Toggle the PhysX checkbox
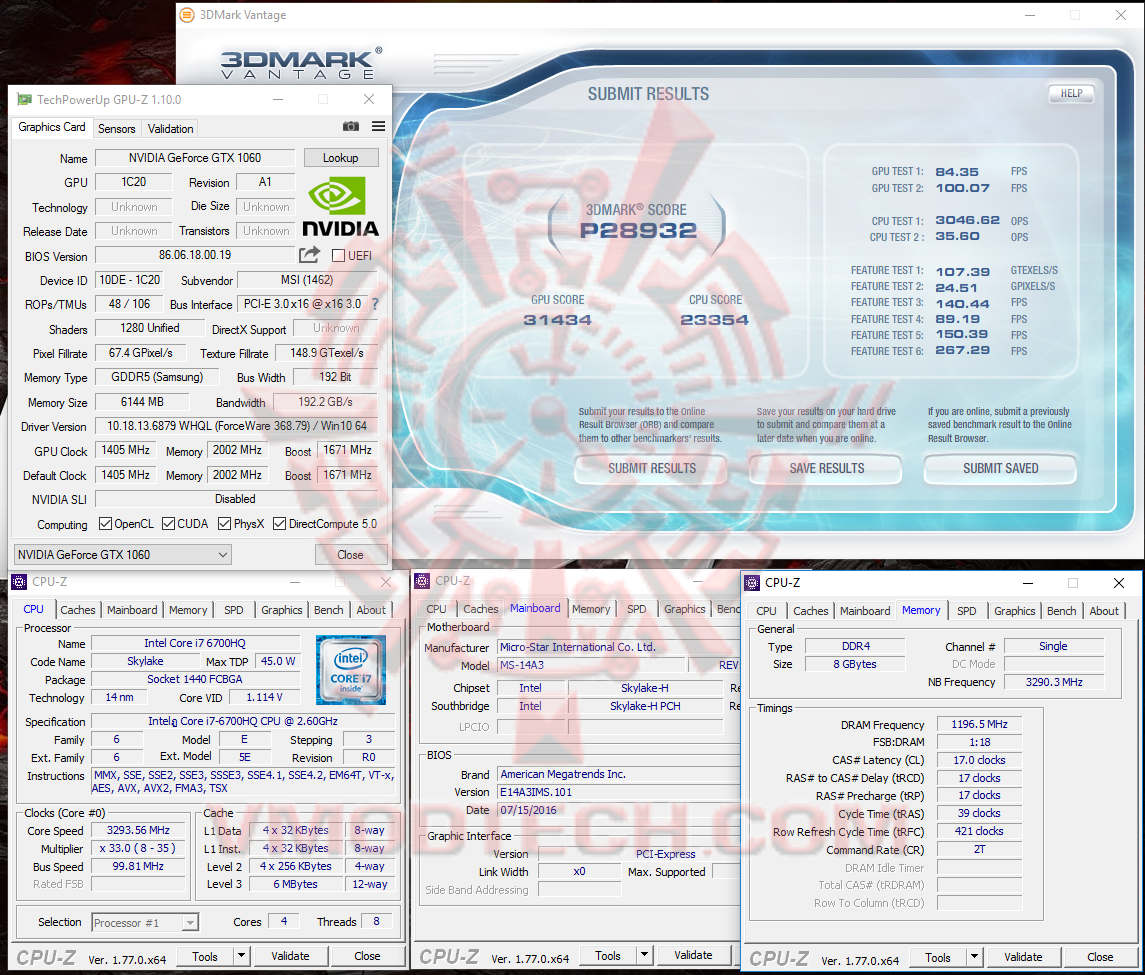The height and width of the screenshot is (975, 1145). (x=225, y=524)
